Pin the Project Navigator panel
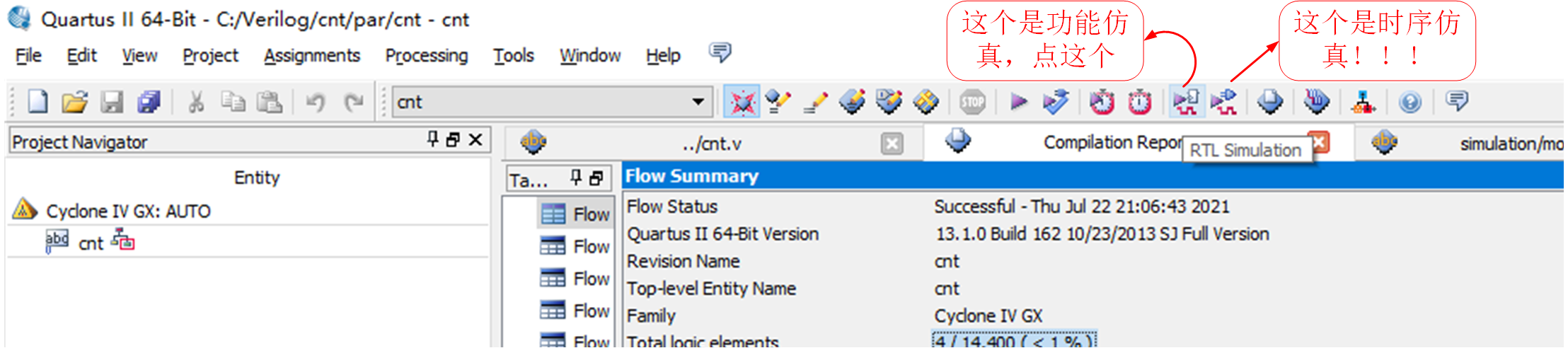Screen dimensions: 1568x348 pyautogui.click(x=433, y=139)
